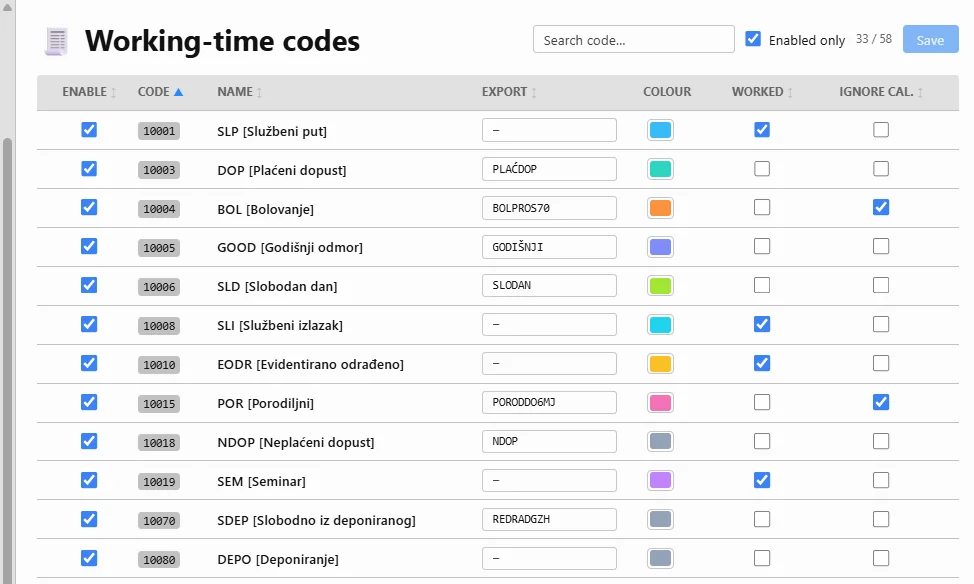Disable SDEP [Slobodno iz deponiranog] code
974x584 pixels.
click(89, 519)
